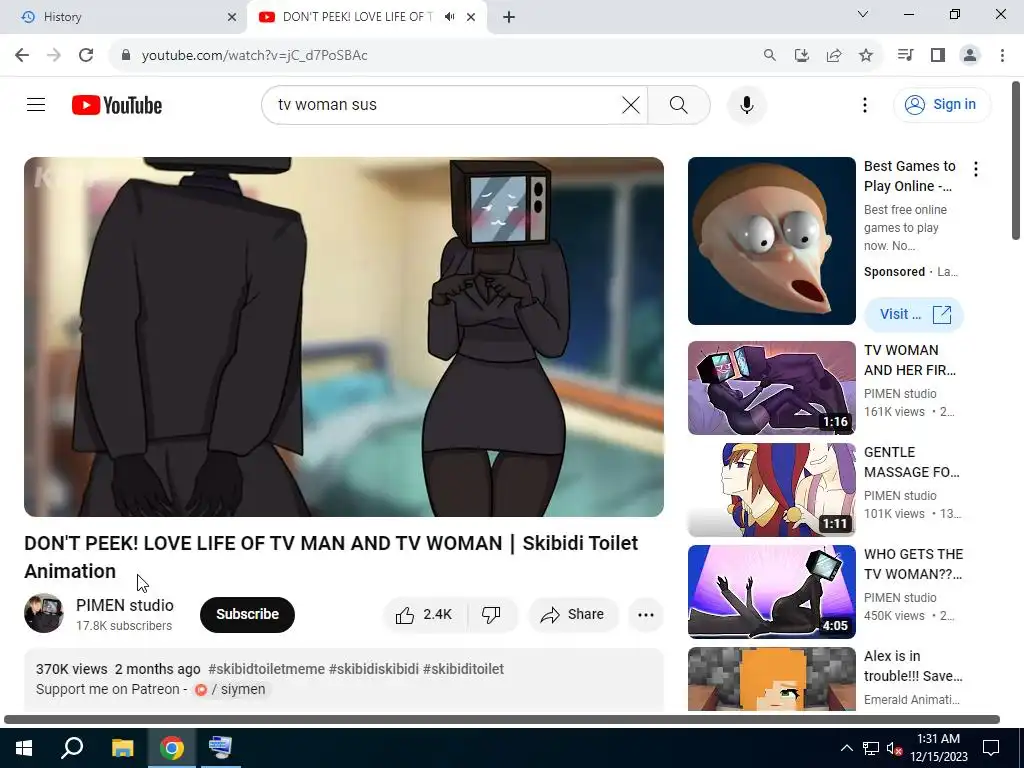Go back with the browser back arrow
The image size is (1024, 768).
point(22,55)
